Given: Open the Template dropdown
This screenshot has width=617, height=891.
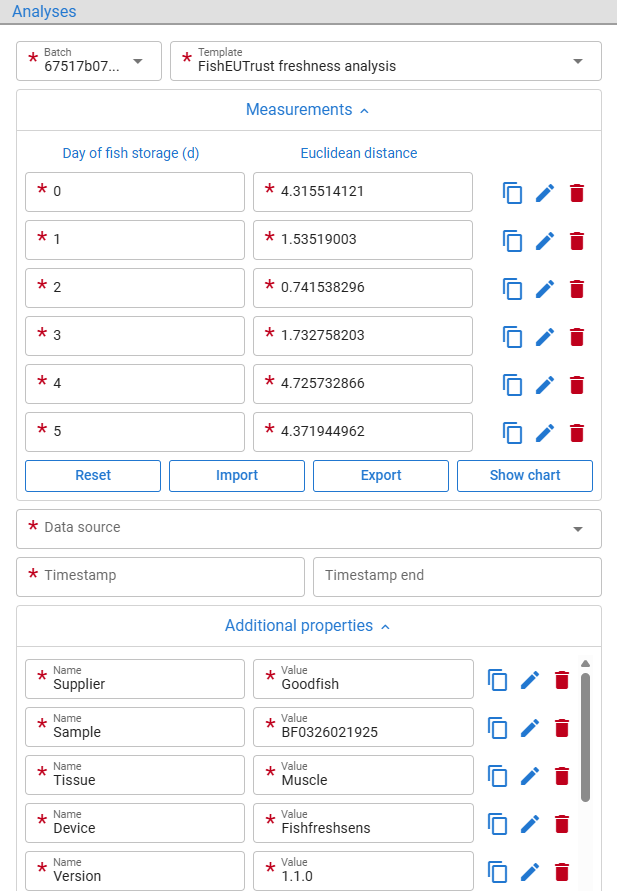Looking at the screenshot, I should pos(386,61).
